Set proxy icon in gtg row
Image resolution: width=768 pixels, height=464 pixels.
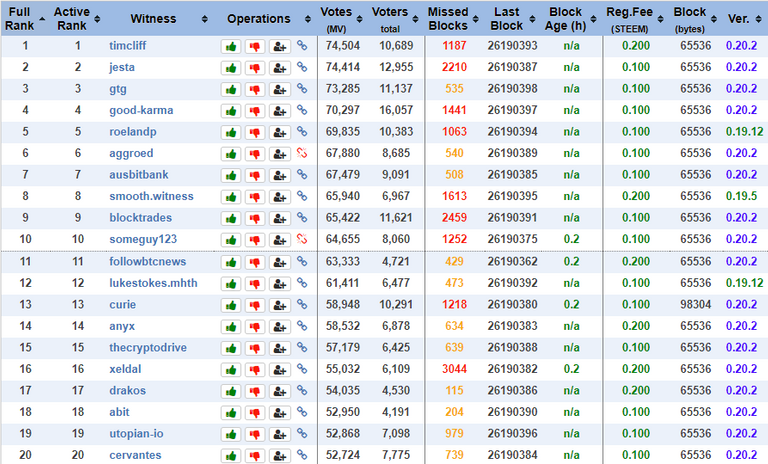tap(279, 90)
